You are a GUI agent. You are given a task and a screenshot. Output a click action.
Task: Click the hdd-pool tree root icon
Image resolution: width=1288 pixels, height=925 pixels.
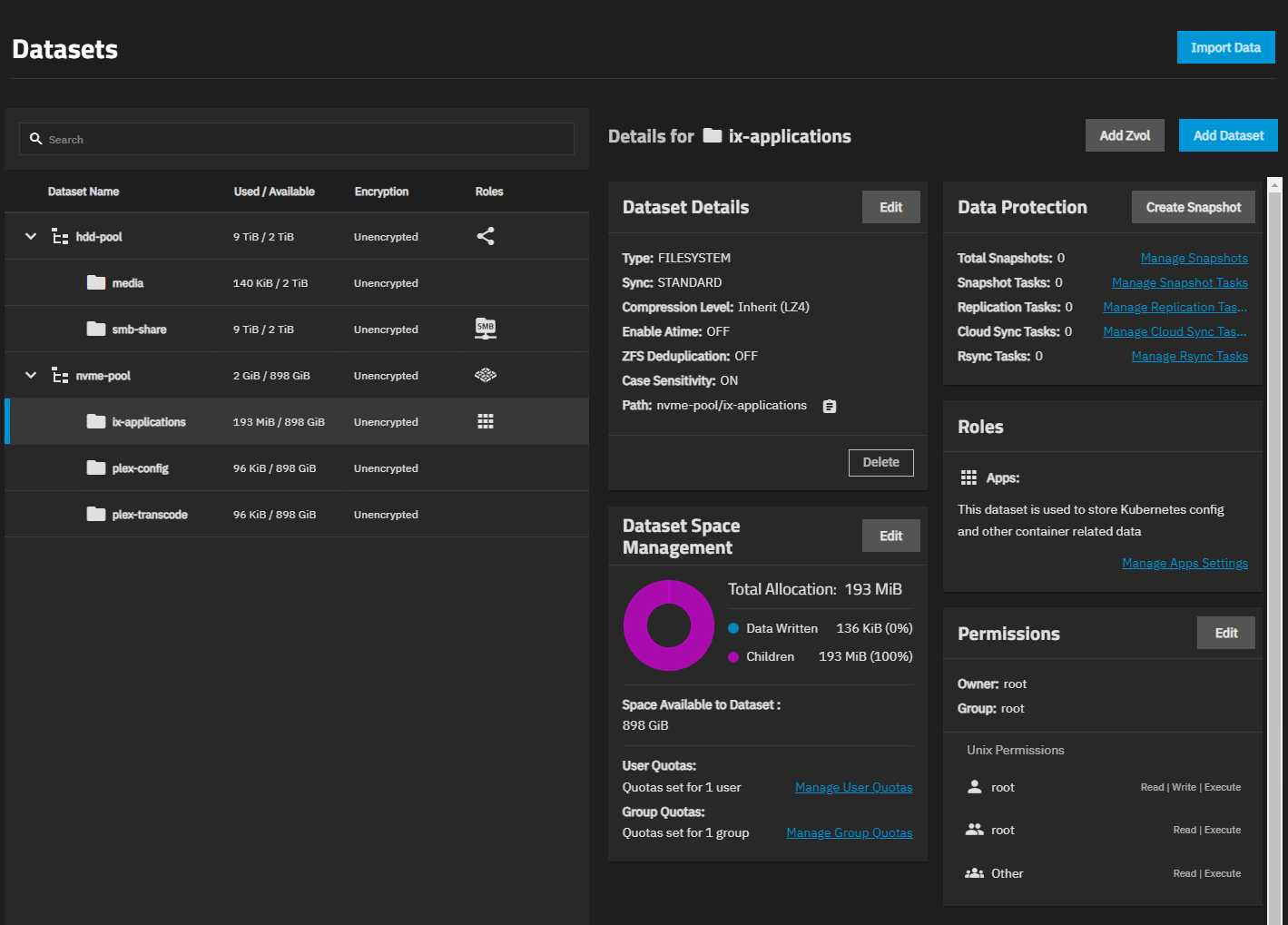coord(60,236)
